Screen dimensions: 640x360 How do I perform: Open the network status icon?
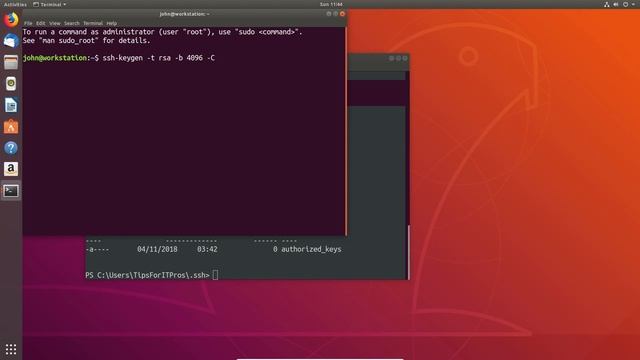pyautogui.click(x=607, y=4)
